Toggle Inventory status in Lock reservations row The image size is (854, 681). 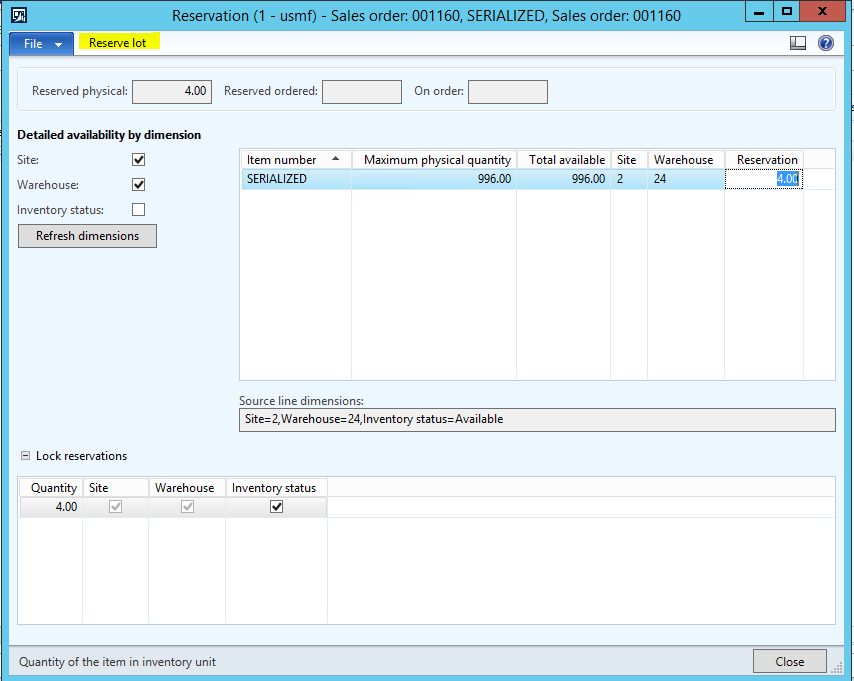pyautogui.click(x=277, y=507)
